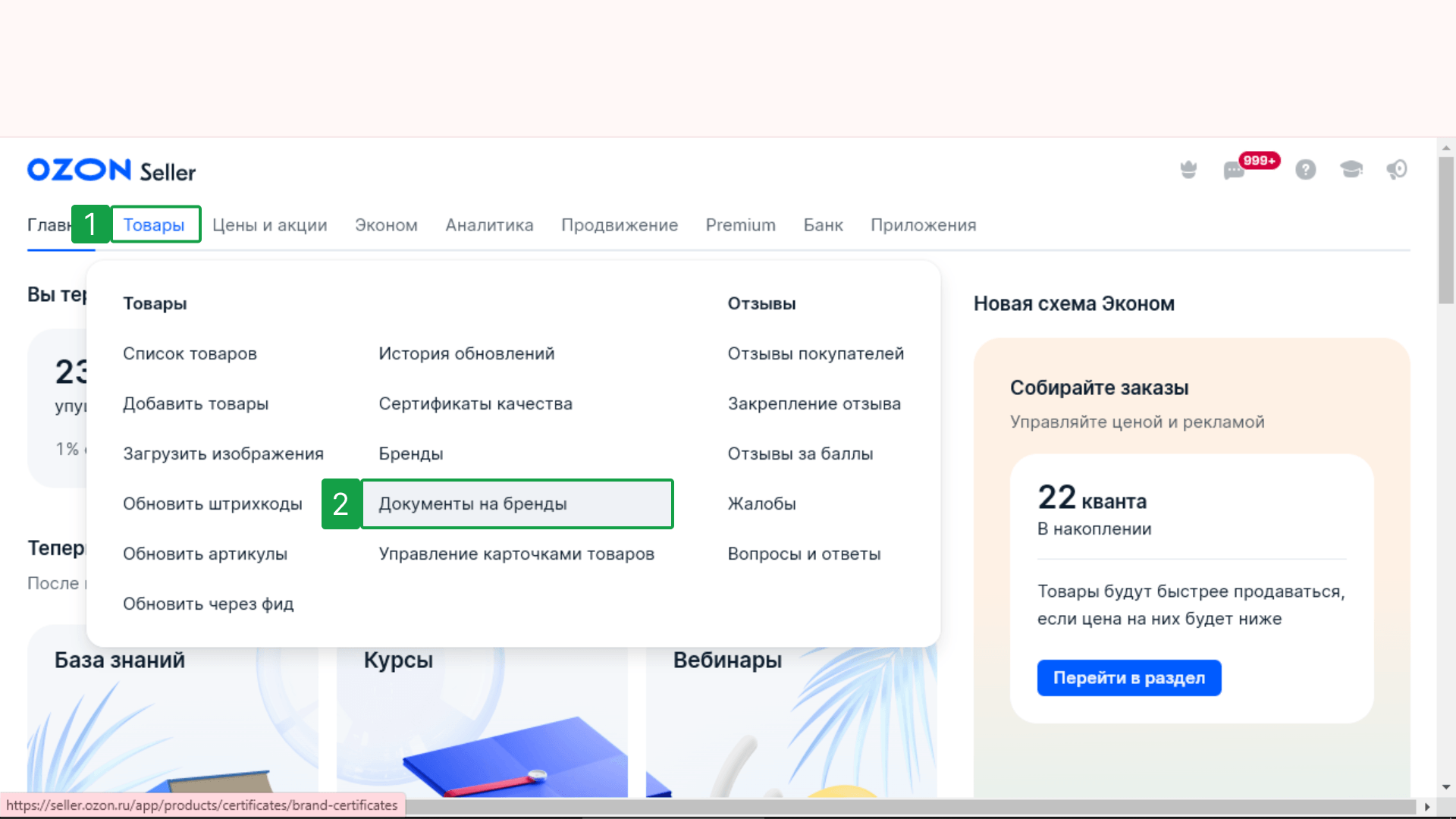Image resolution: width=1456 pixels, height=819 pixels.
Task: Open the crown Premium icon in header
Action: (1188, 169)
